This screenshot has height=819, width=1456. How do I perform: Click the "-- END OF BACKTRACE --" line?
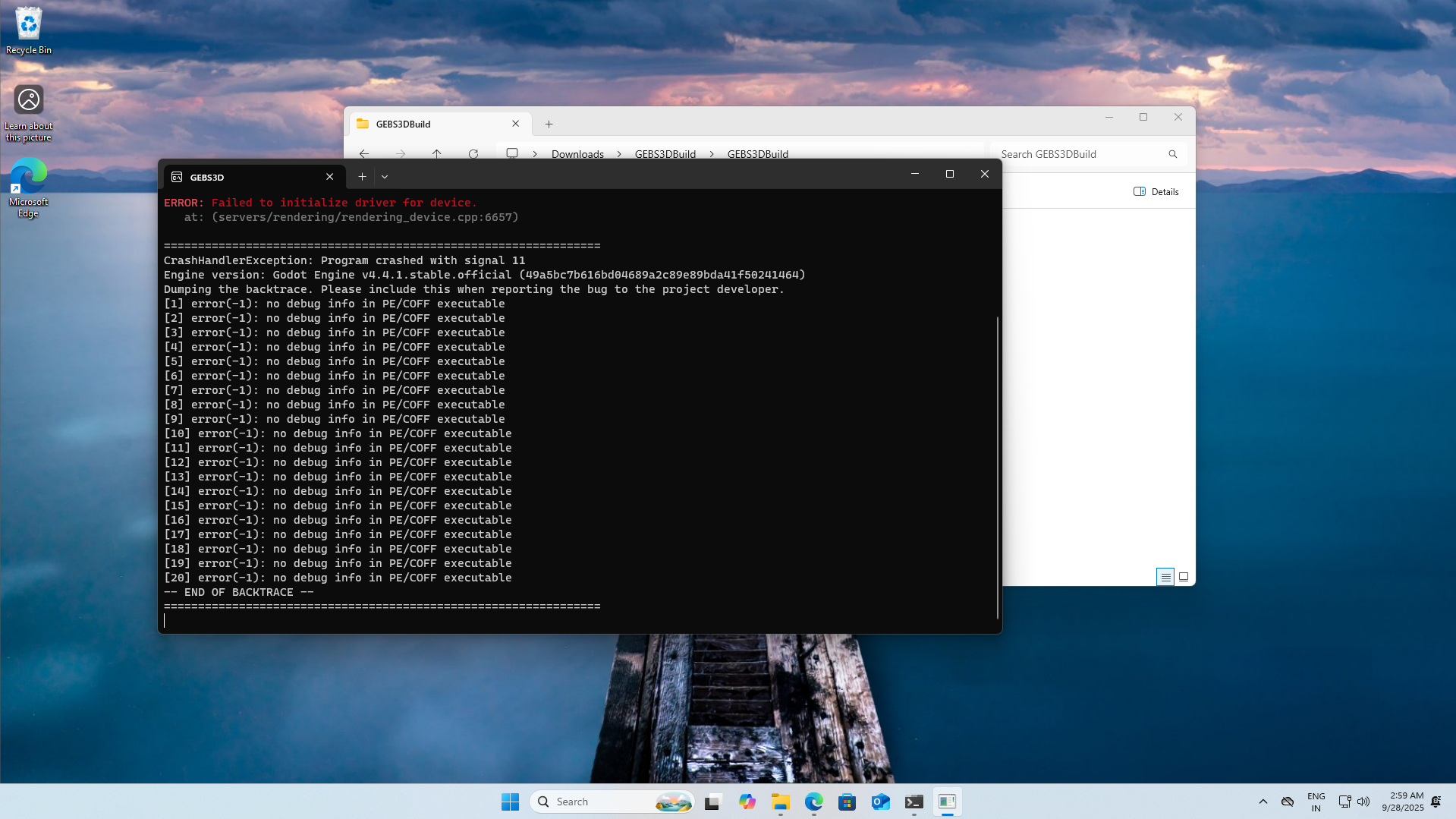point(239,592)
